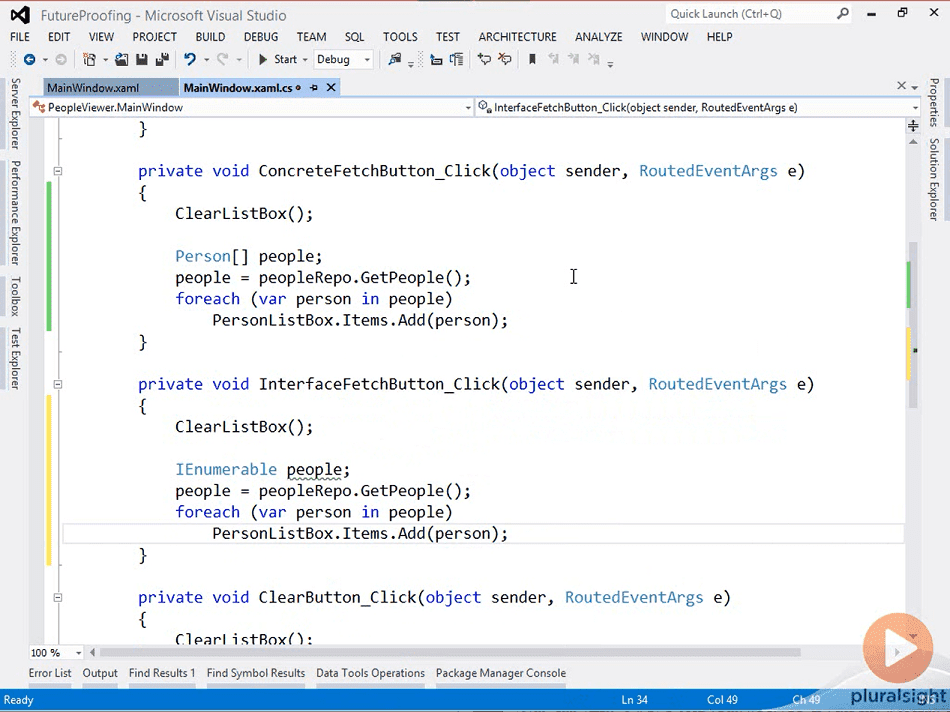Expand the Toolbox side panel
The height and width of the screenshot is (712, 950).
click(15, 296)
